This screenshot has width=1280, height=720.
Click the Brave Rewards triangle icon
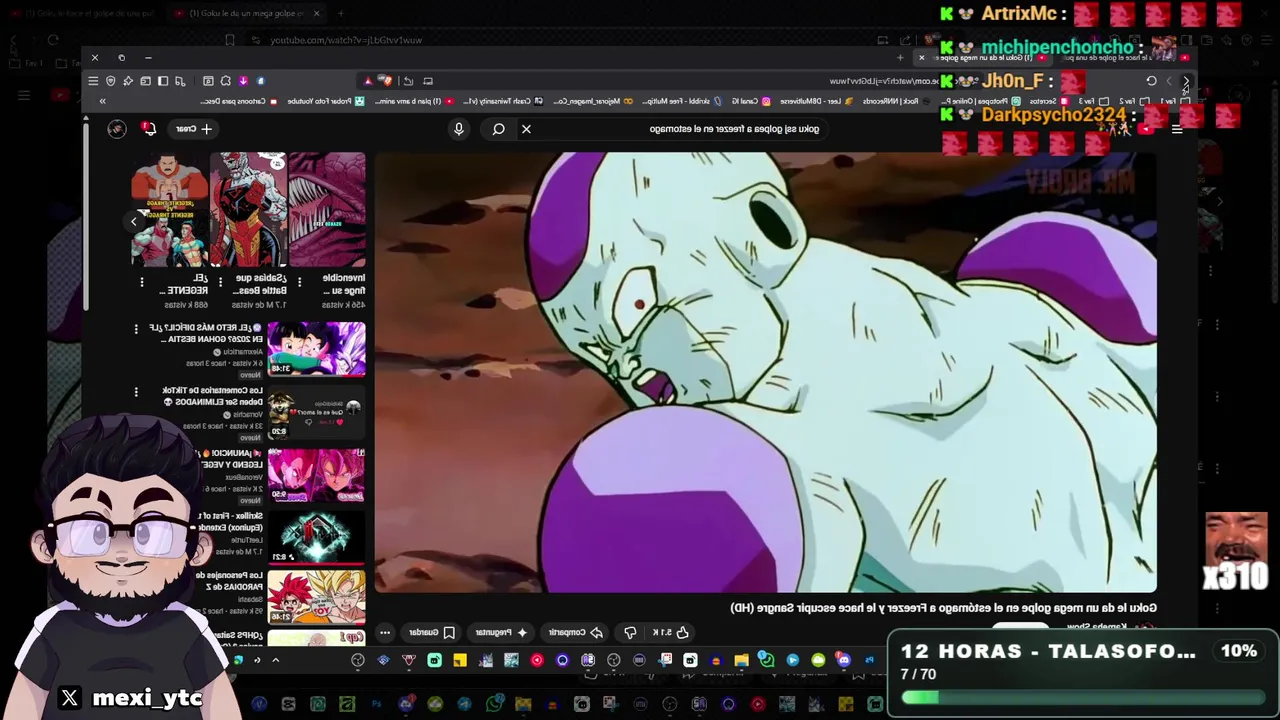coord(368,81)
